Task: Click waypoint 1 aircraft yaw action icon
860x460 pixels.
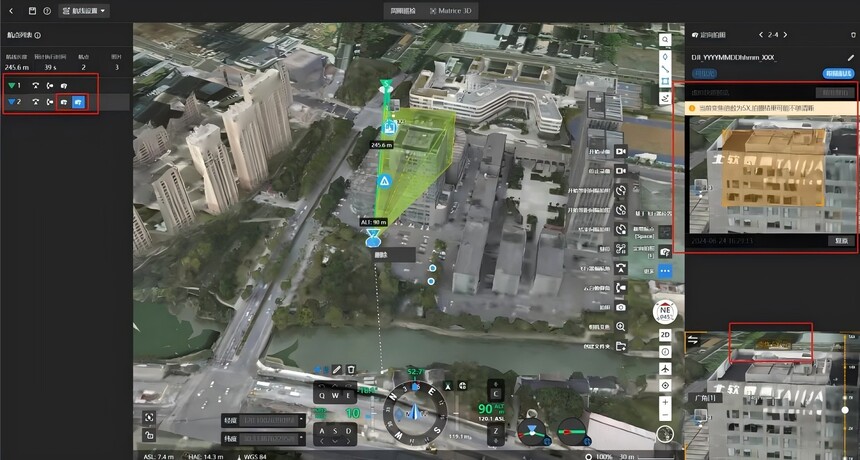Action: (36, 86)
